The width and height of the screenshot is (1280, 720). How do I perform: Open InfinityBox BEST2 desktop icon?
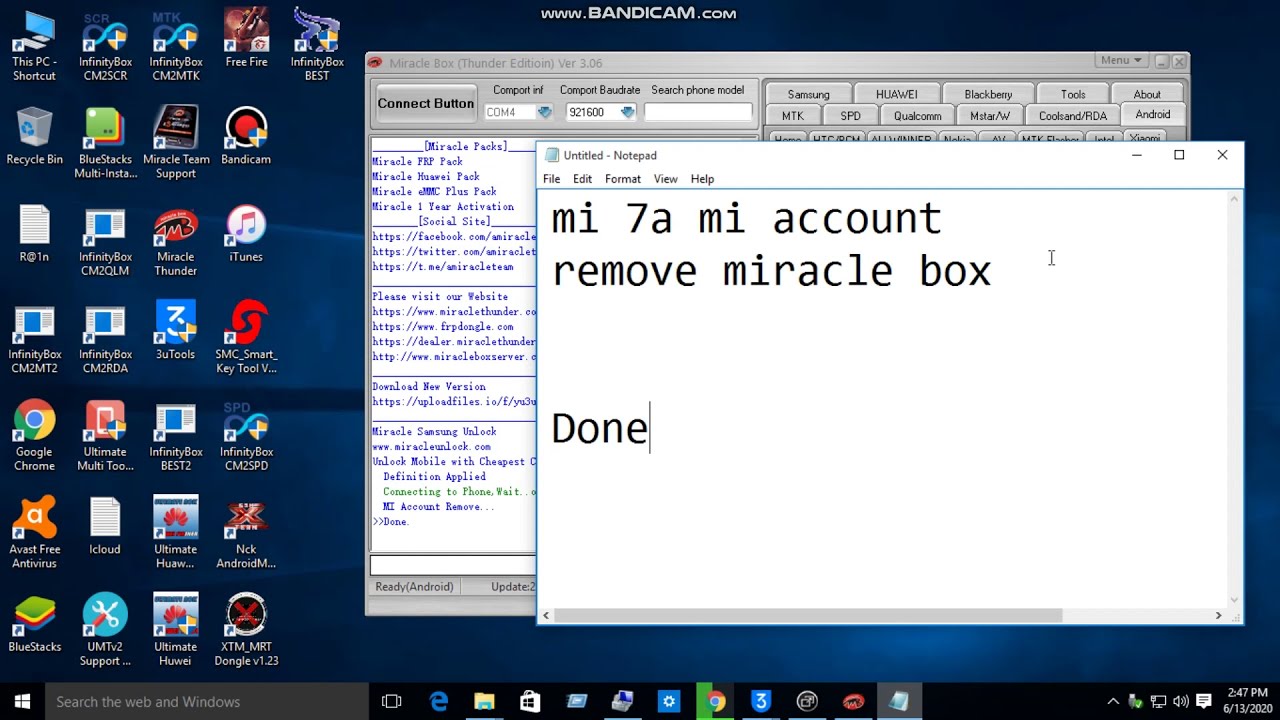tap(176, 436)
